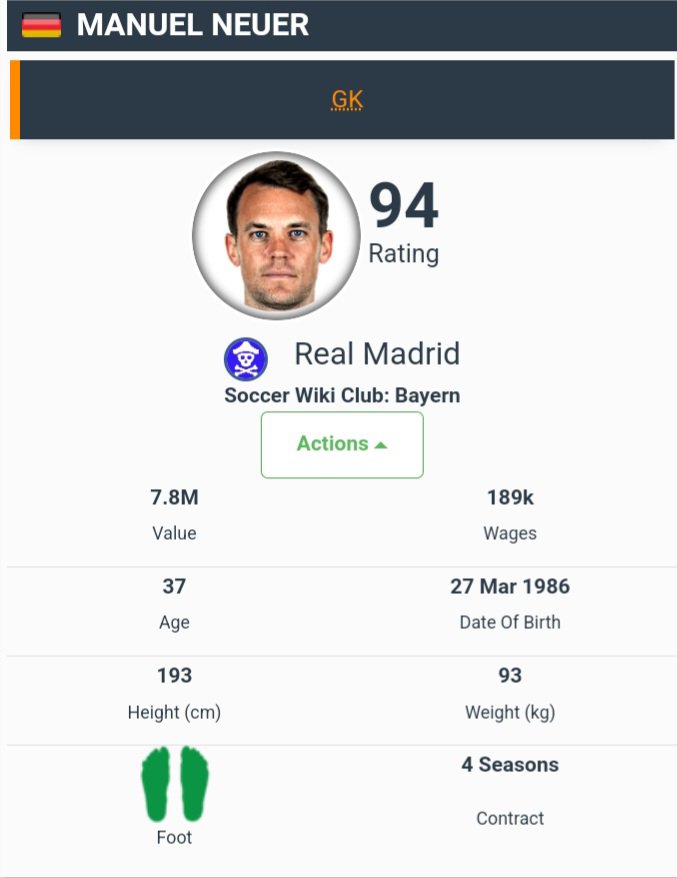This screenshot has width=677, height=878.
Task: Click the Real Madrid club badge icon
Action: coord(245,357)
